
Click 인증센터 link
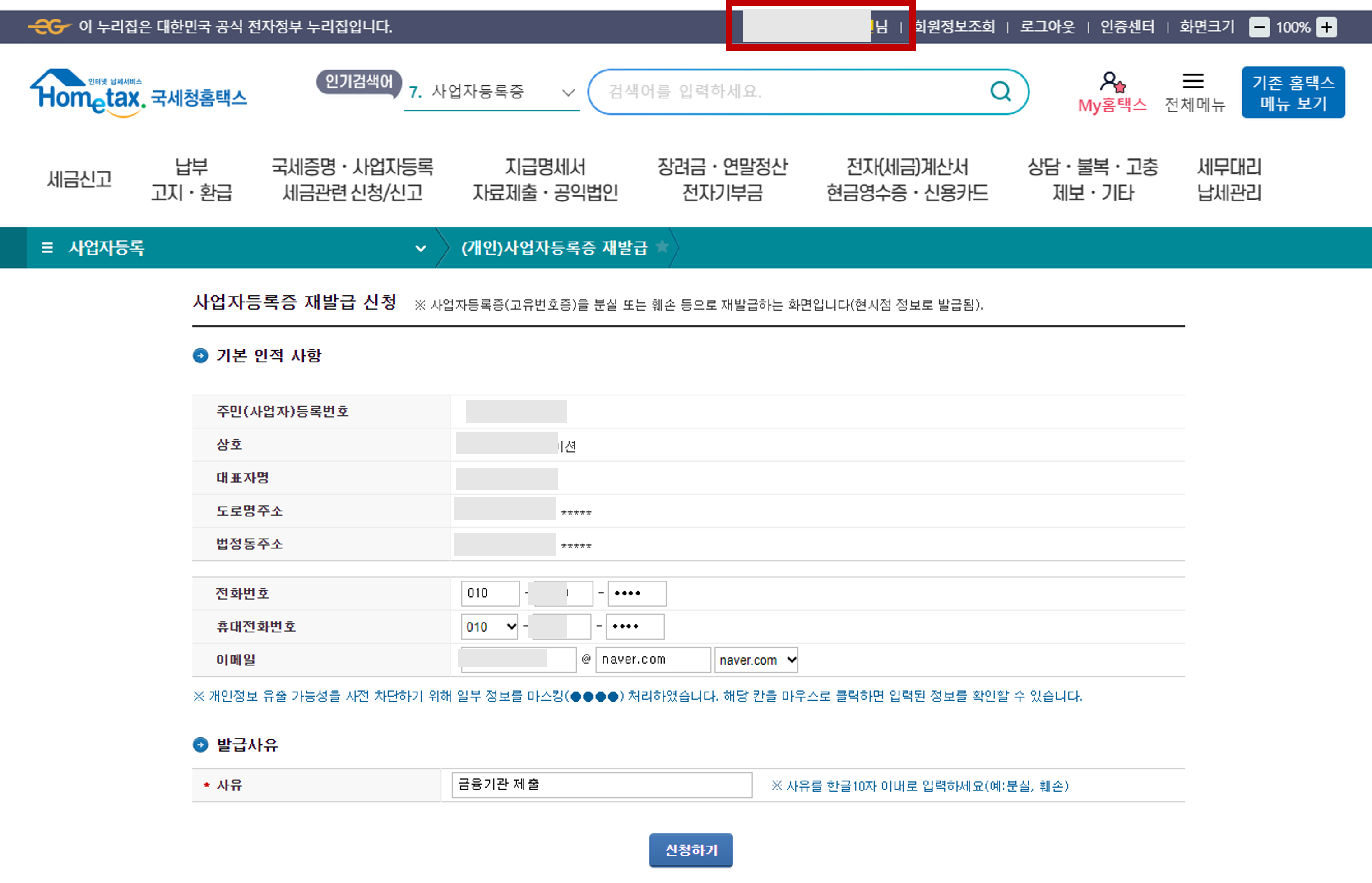1127,27
